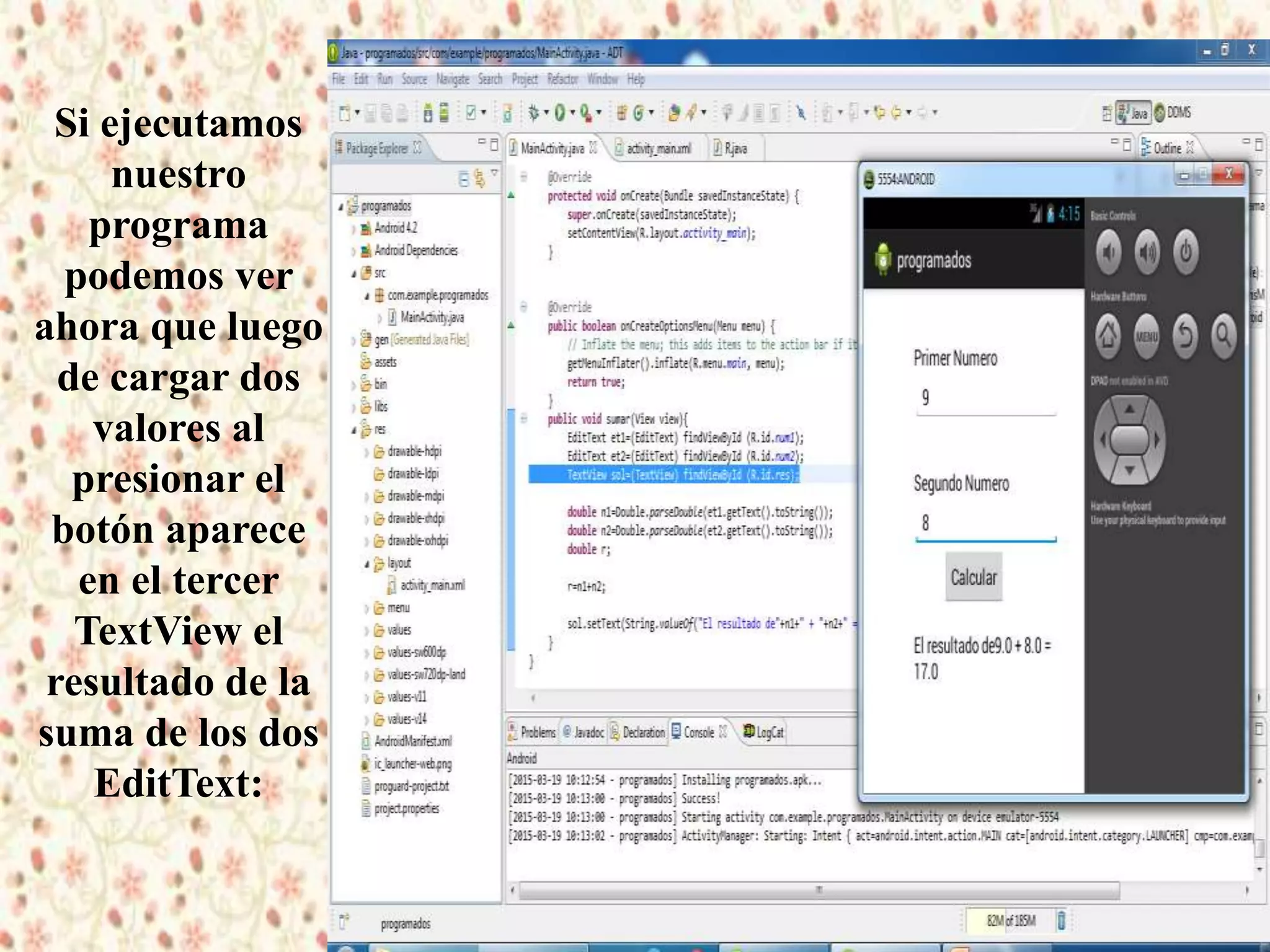Screen dimensions: 1270x952
Task: Click Open Perspective icon beside Java
Action: pyautogui.click(x=1106, y=113)
